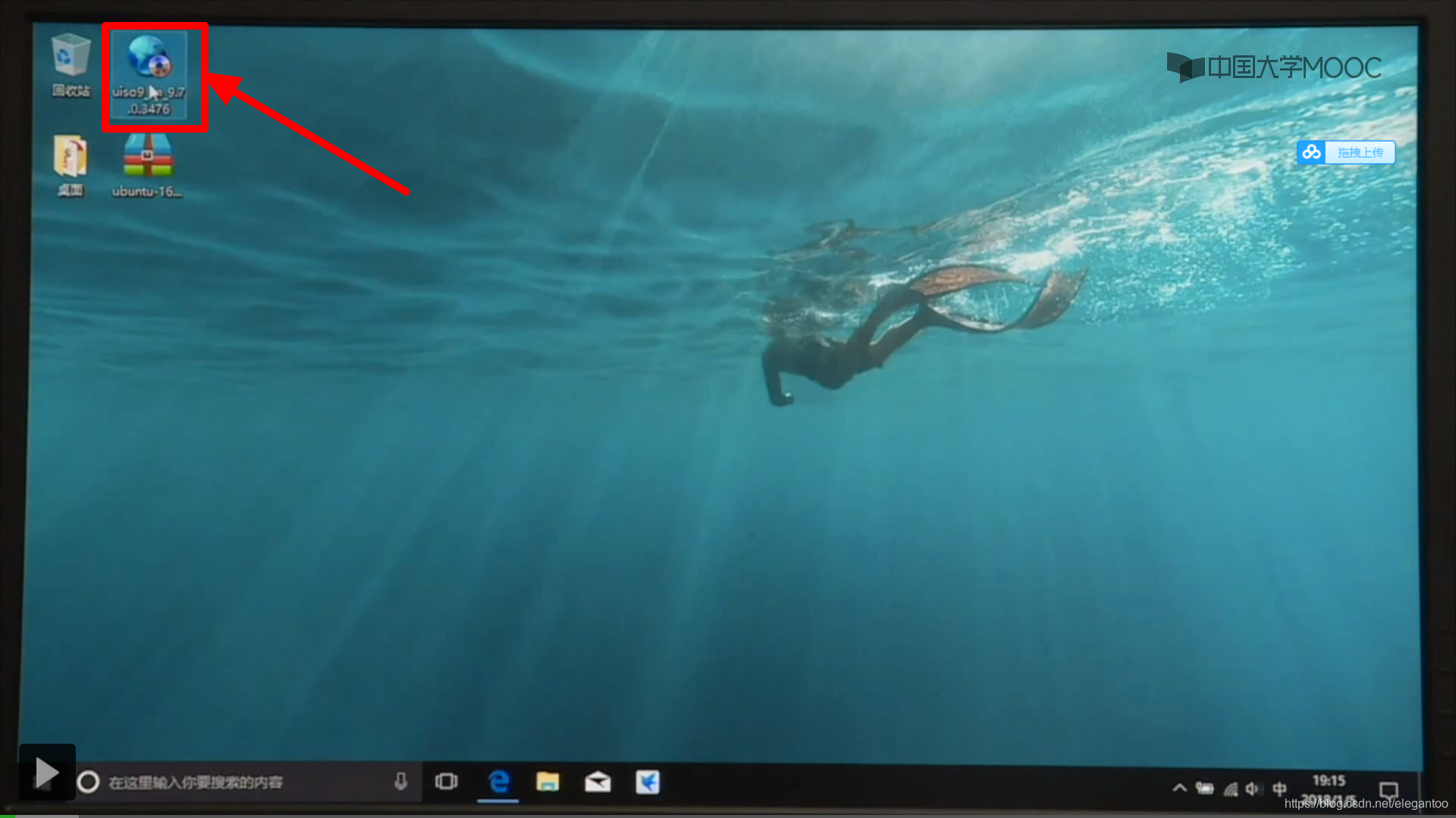1456x818 pixels.
Task: Click the volume speaker icon in the tray
Action: click(1253, 789)
